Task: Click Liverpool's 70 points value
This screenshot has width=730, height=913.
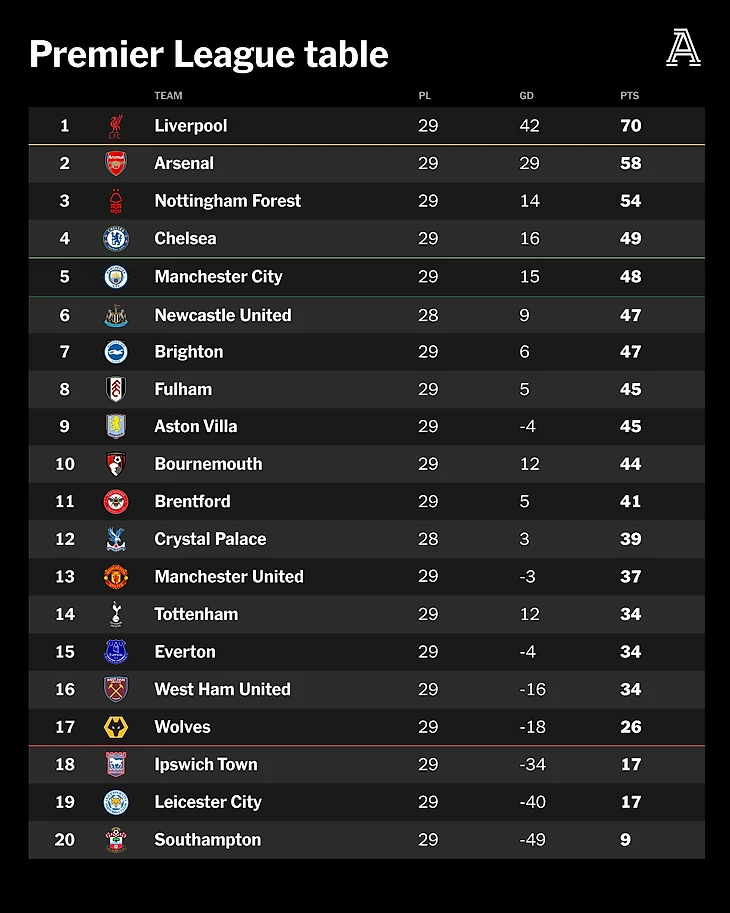Action: pyautogui.click(x=630, y=126)
